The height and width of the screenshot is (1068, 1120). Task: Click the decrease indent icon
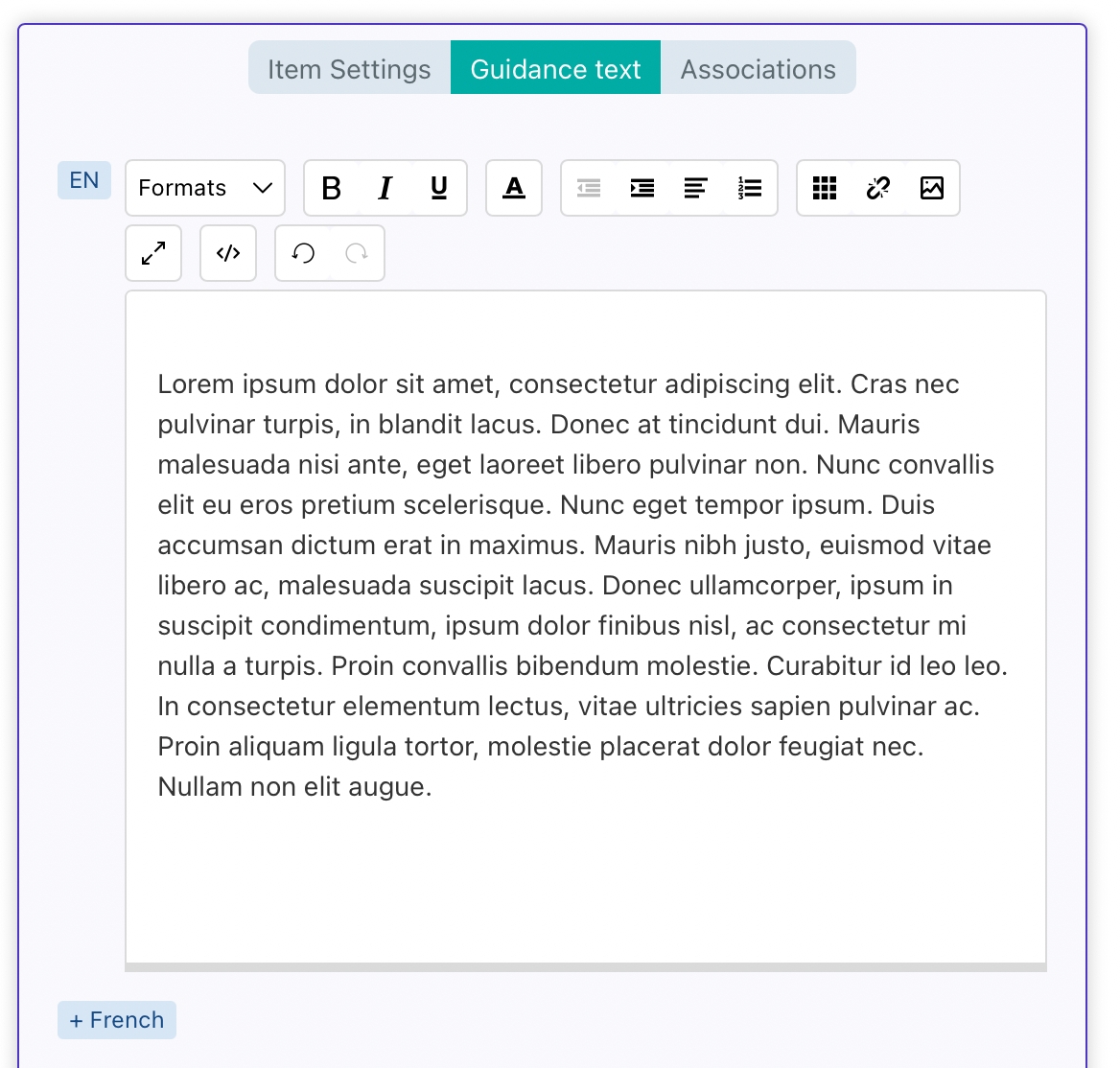click(x=590, y=188)
